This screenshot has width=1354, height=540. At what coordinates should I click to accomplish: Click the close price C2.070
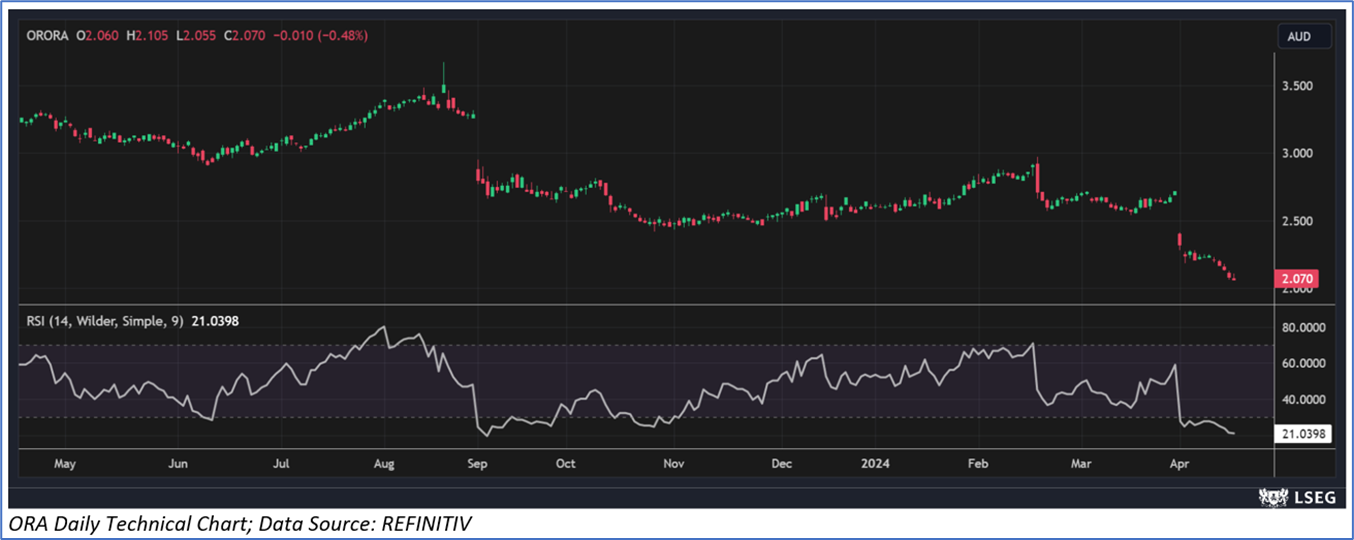coord(243,36)
